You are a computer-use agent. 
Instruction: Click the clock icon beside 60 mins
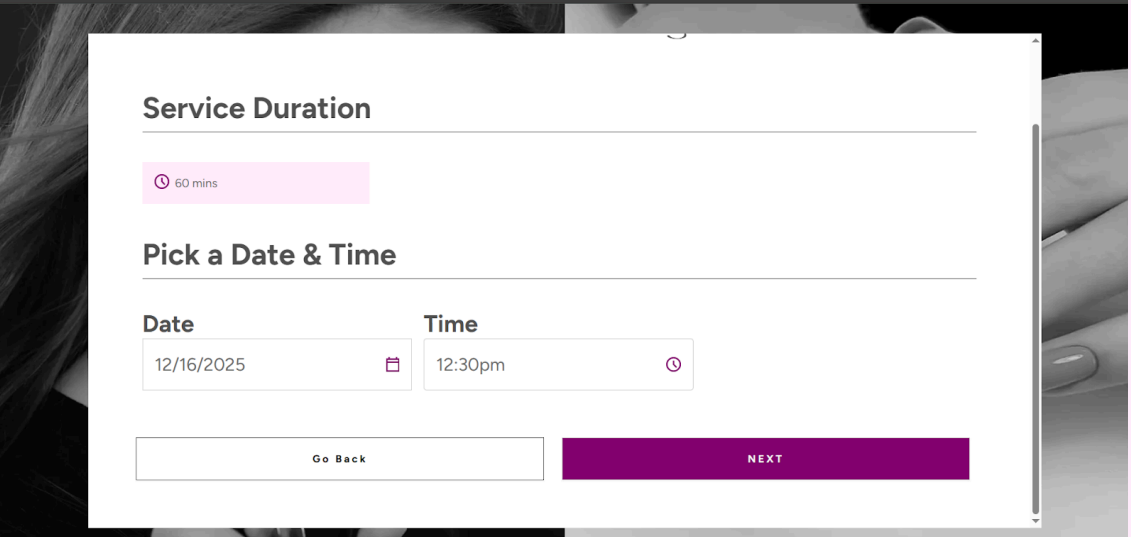(162, 182)
